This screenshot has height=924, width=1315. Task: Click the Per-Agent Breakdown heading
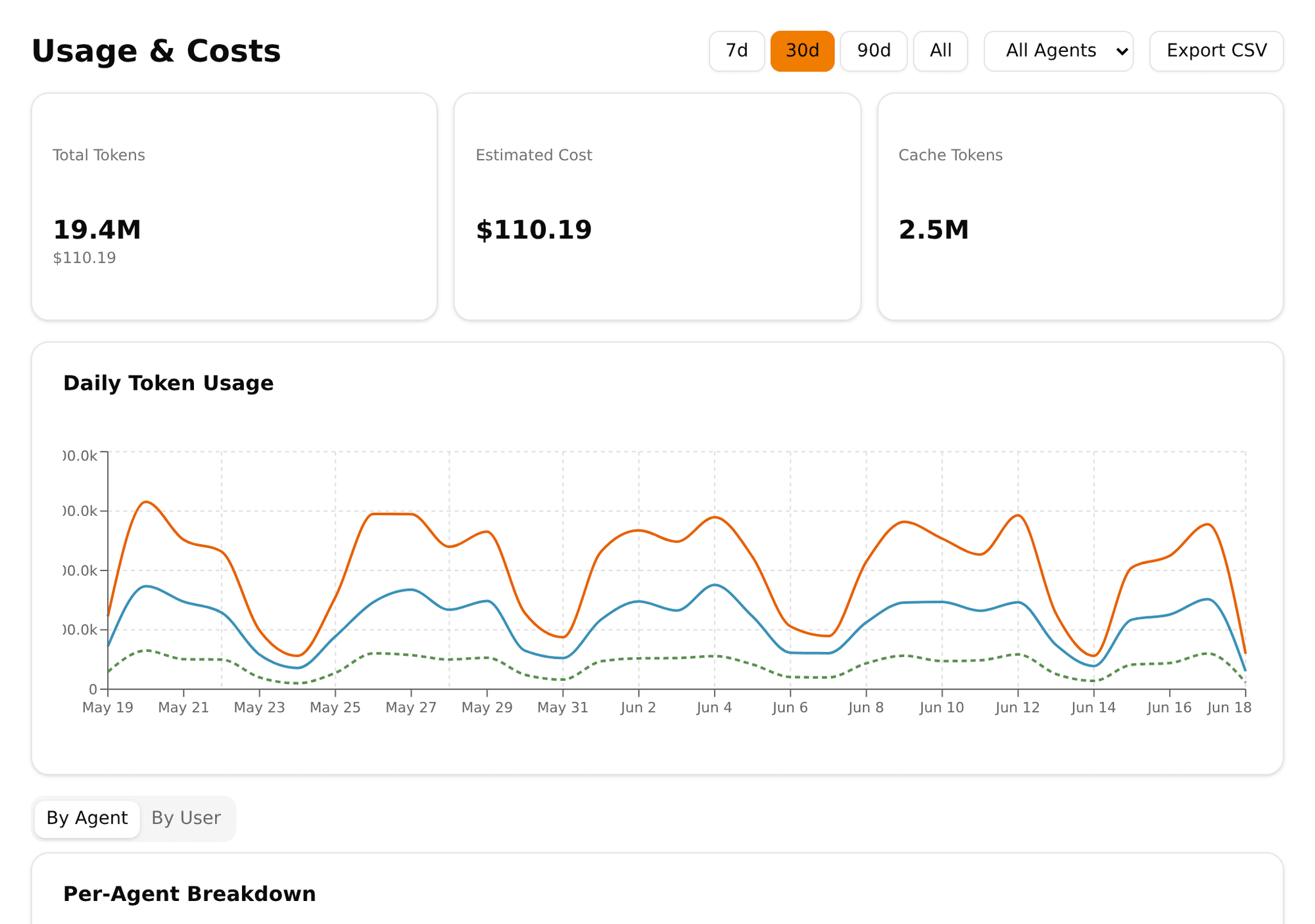pyautogui.click(x=189, y=894)
